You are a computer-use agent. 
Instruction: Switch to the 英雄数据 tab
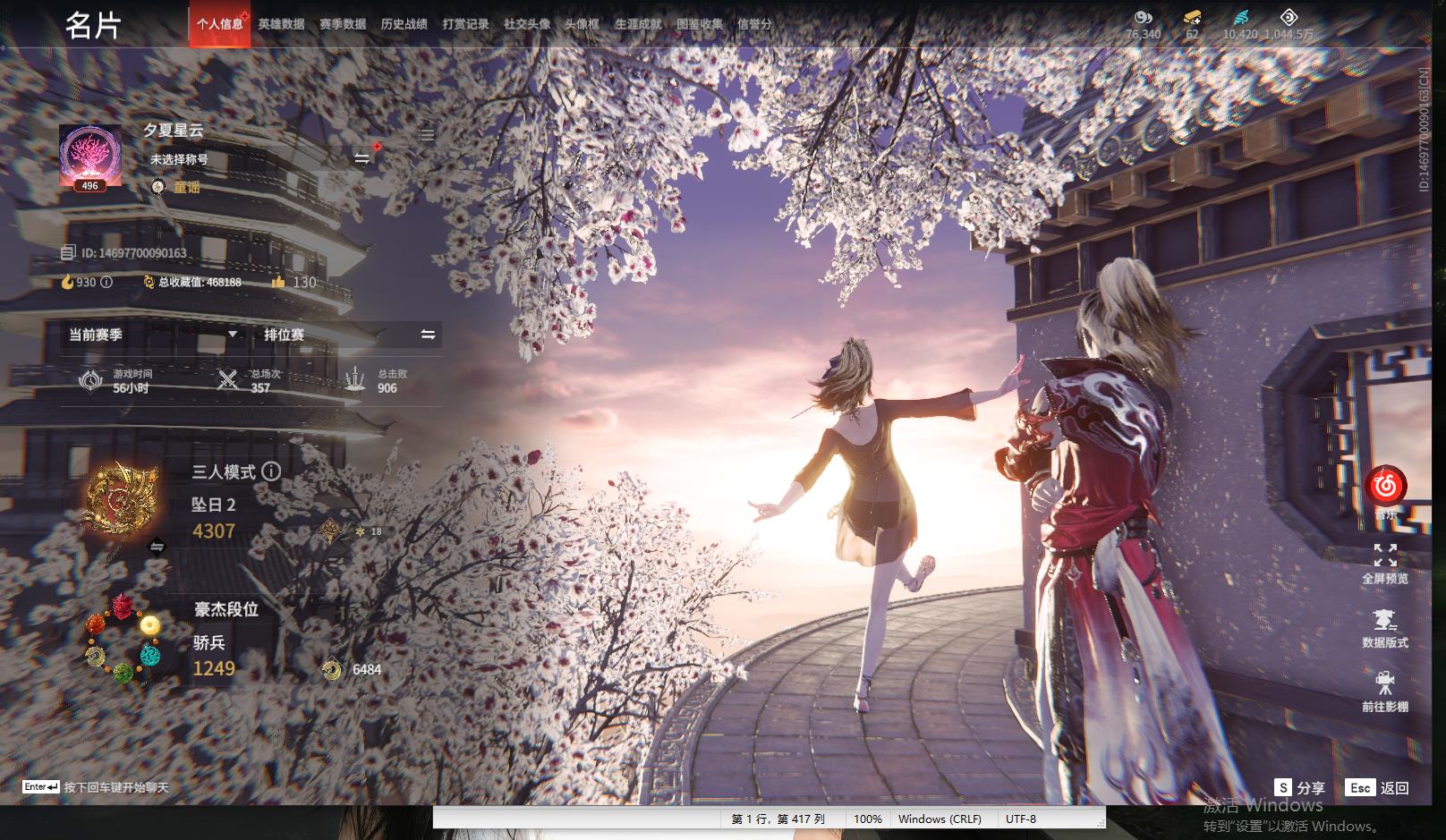[281, 24]
